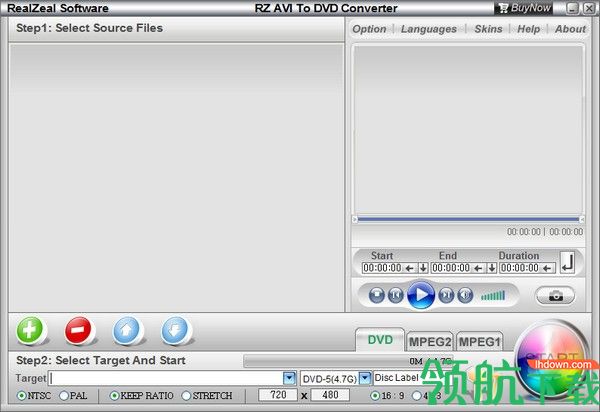600x412 pixels.
Task: Play the preview video
Action: (x=421, y=295)
